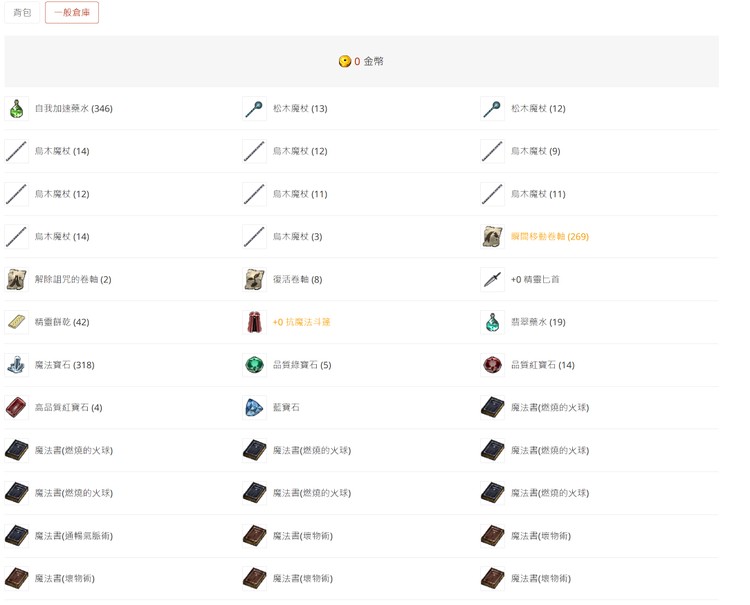Open the 復活卷軸 (8) item label
This screenshot has width=750, height=605.
297,280
